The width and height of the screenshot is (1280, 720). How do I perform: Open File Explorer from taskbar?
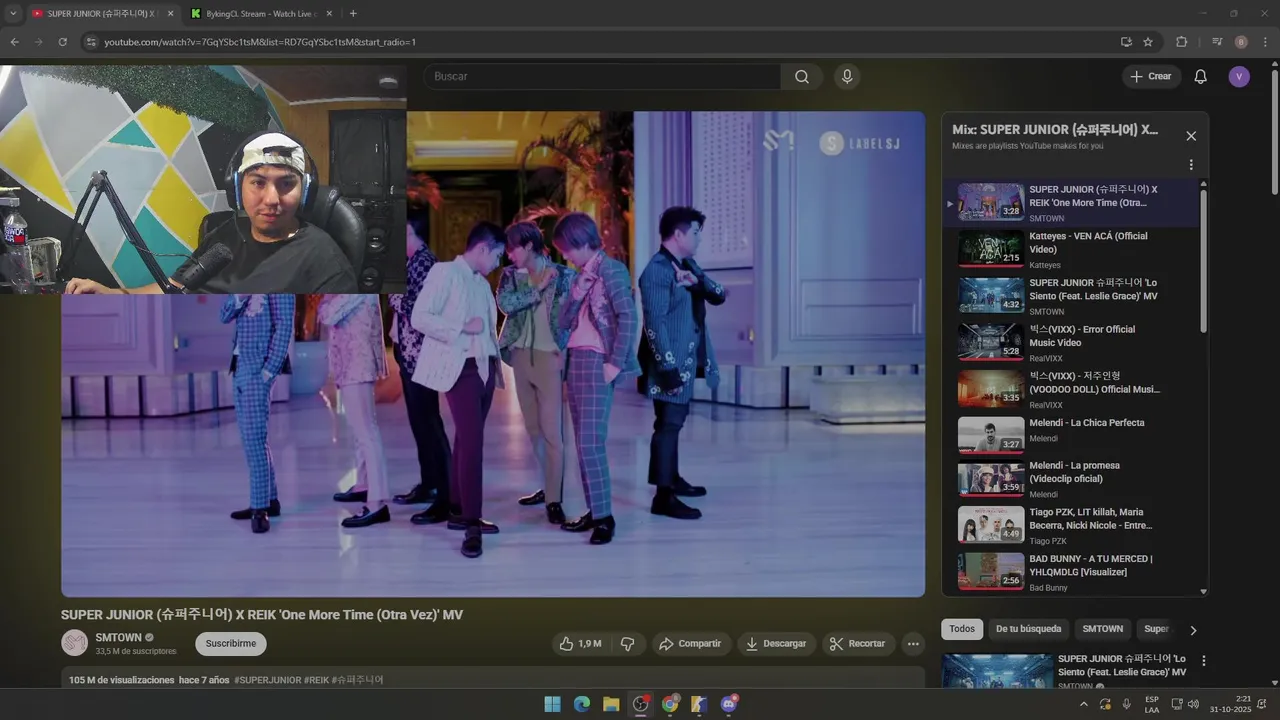[611, 704]
